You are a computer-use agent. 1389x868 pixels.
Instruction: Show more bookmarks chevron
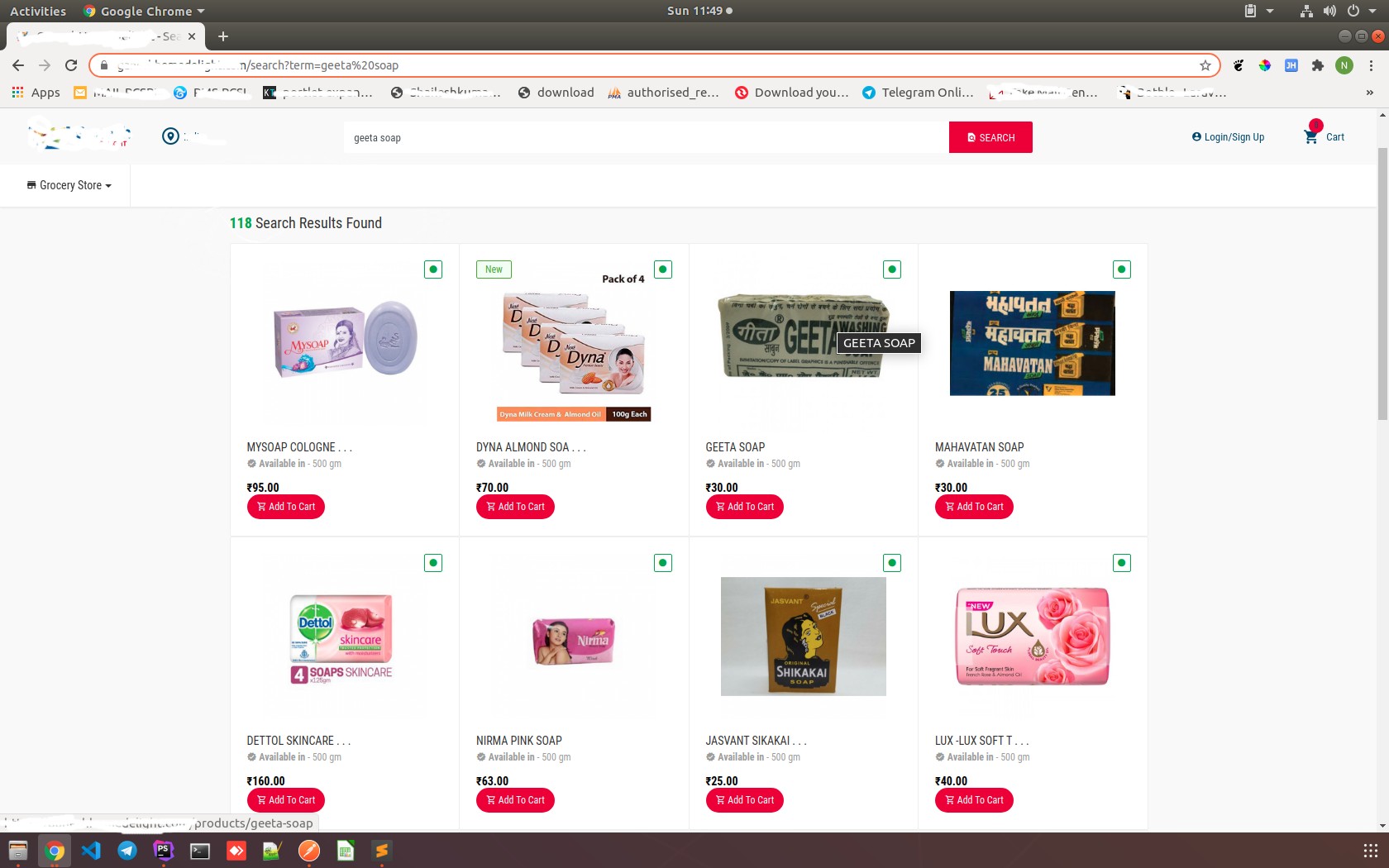[x=1370, y=93]
